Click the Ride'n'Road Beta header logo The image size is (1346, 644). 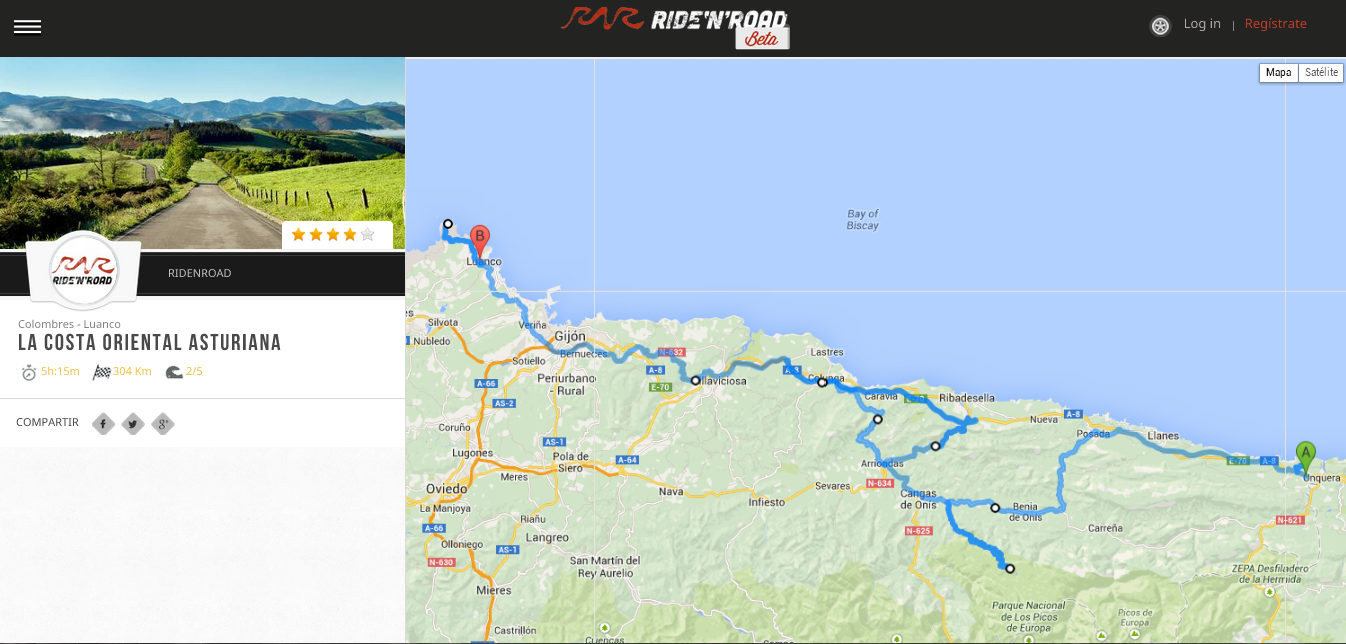pyautogui.click(x=674, y=27)
